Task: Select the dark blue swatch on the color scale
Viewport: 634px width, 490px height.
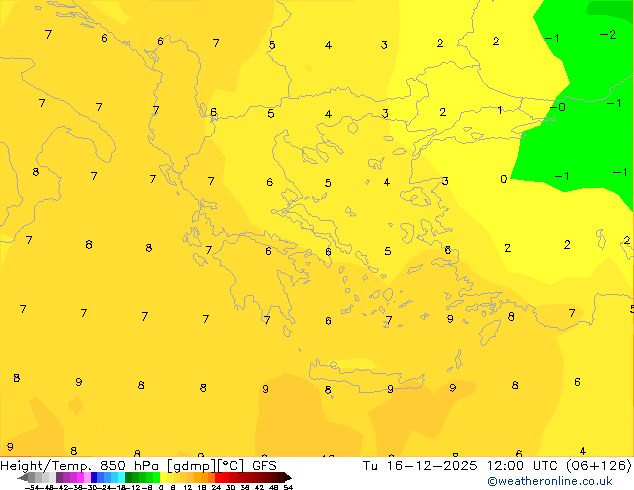Action: (94, 478)
